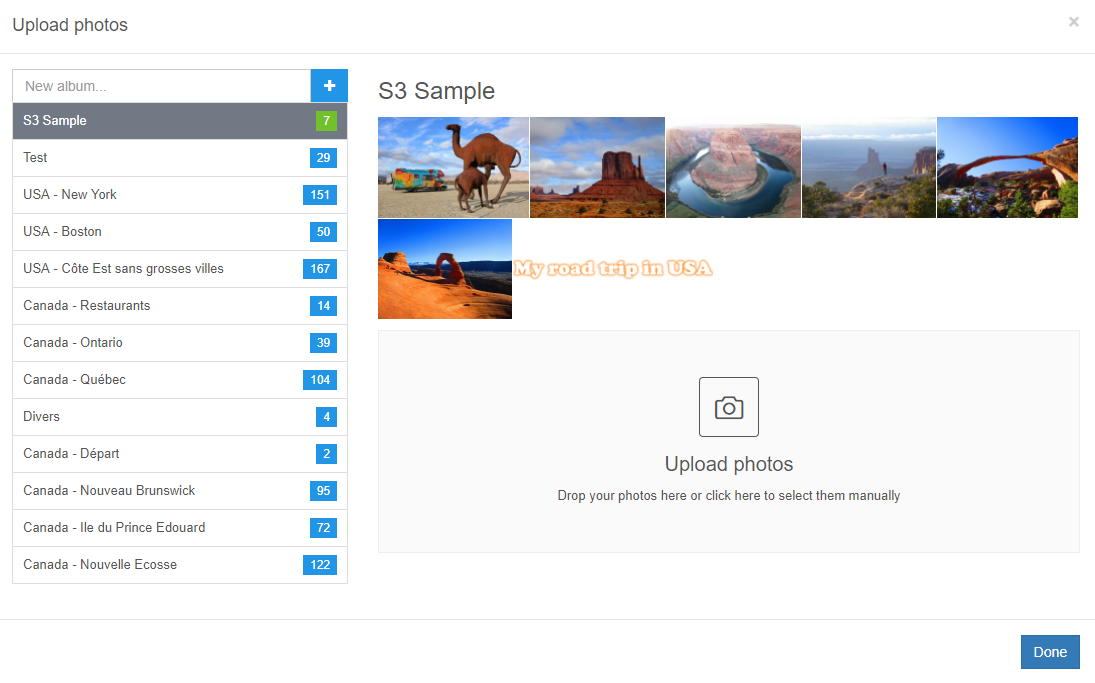Dismiss the Upload photos dialog with the X
Screen dimensions: 1095x683
1073,22
